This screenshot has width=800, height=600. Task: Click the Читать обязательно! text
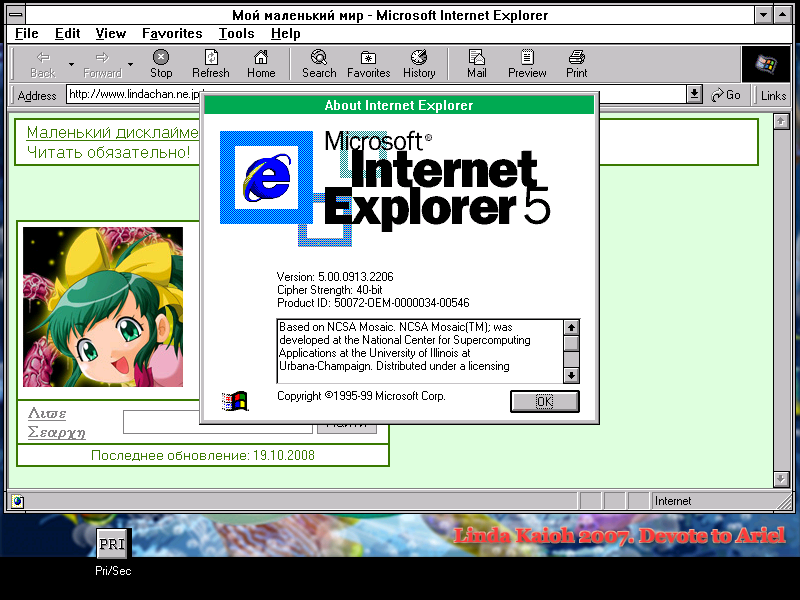click(108, 153)
